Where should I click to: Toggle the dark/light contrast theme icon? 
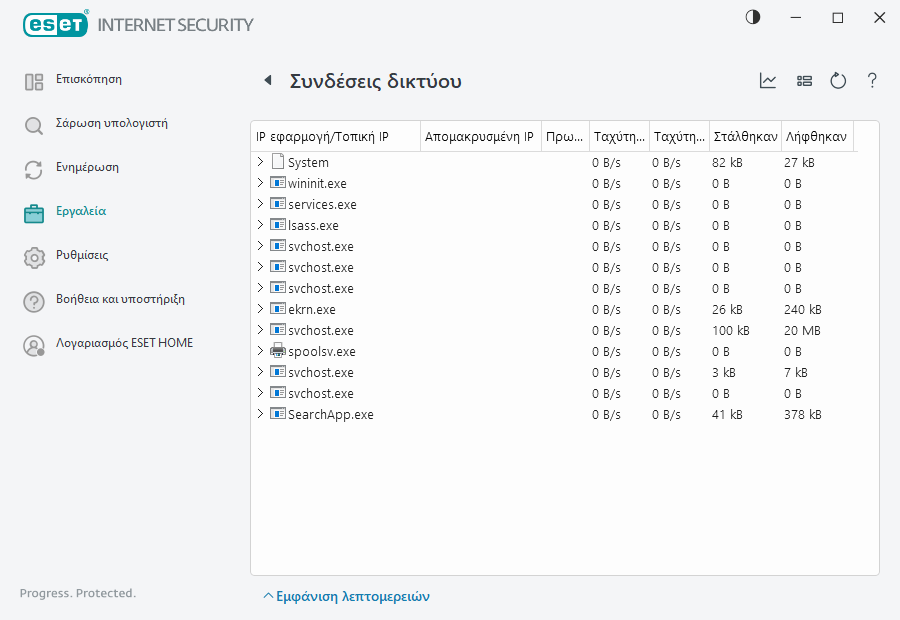tap(752, 18)
